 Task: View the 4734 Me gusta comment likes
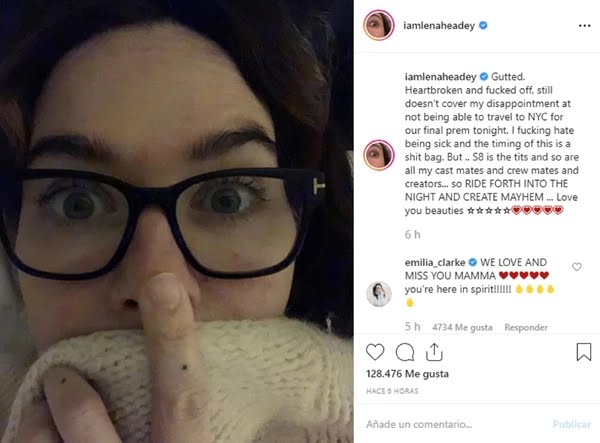coord(462,327)
